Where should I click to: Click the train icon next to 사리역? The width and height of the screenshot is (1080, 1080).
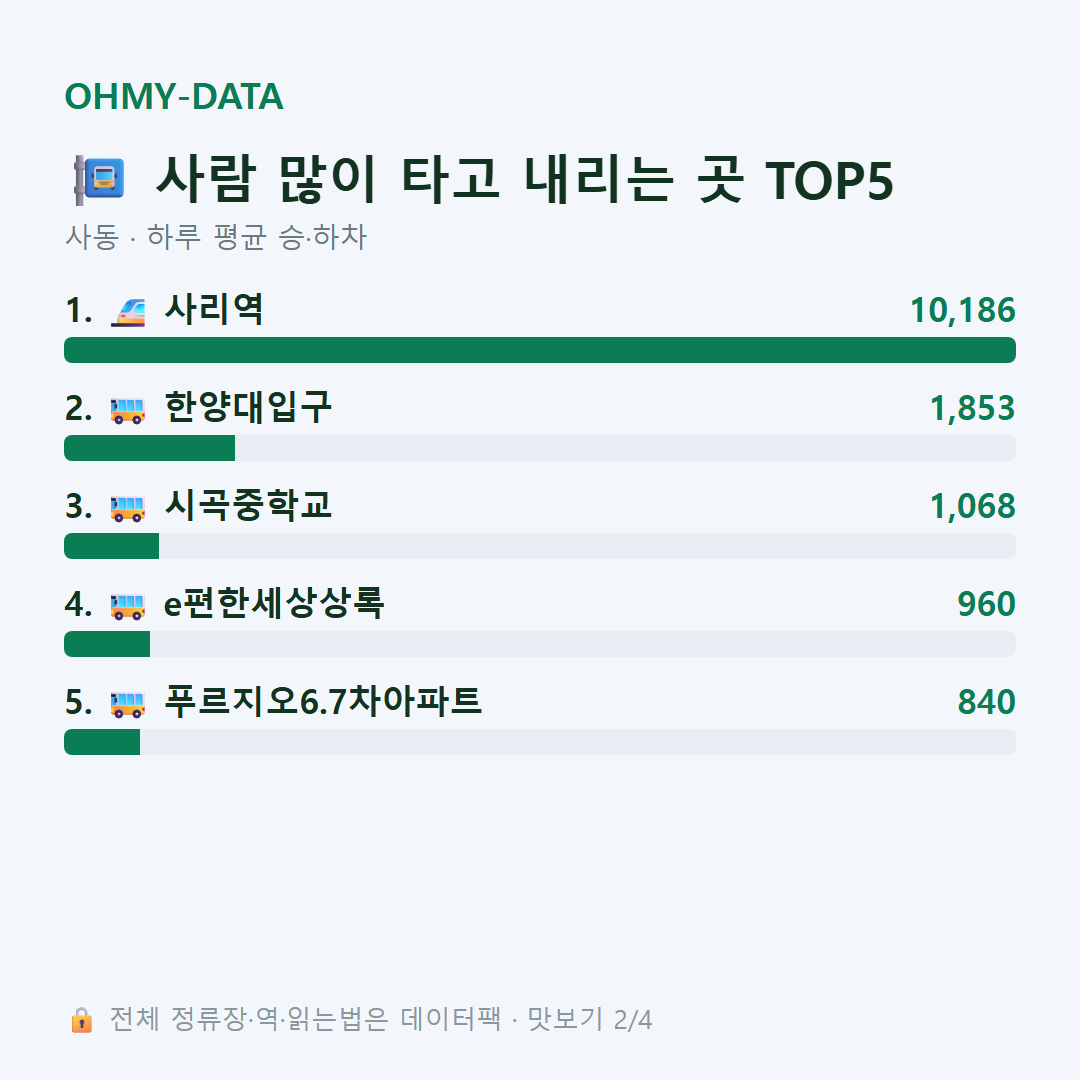128,311
